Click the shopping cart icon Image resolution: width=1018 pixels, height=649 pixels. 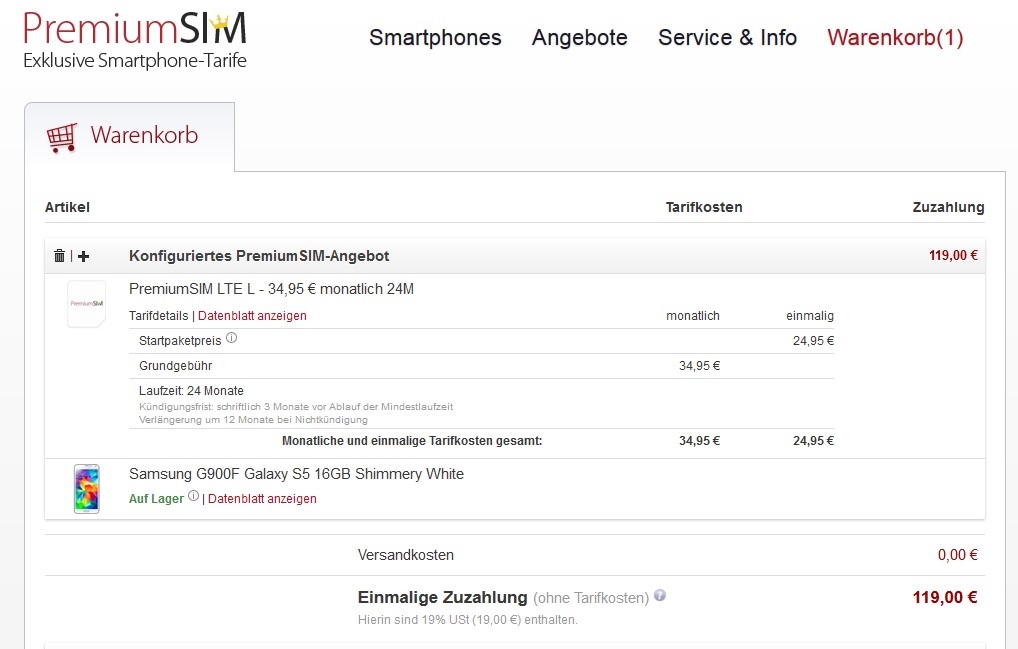[x=62, y=137]
